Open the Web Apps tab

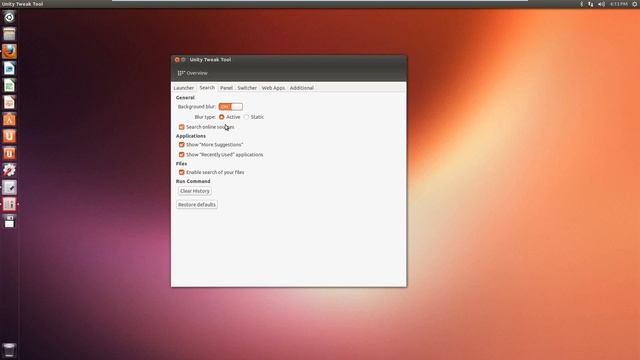click(273, 88)
